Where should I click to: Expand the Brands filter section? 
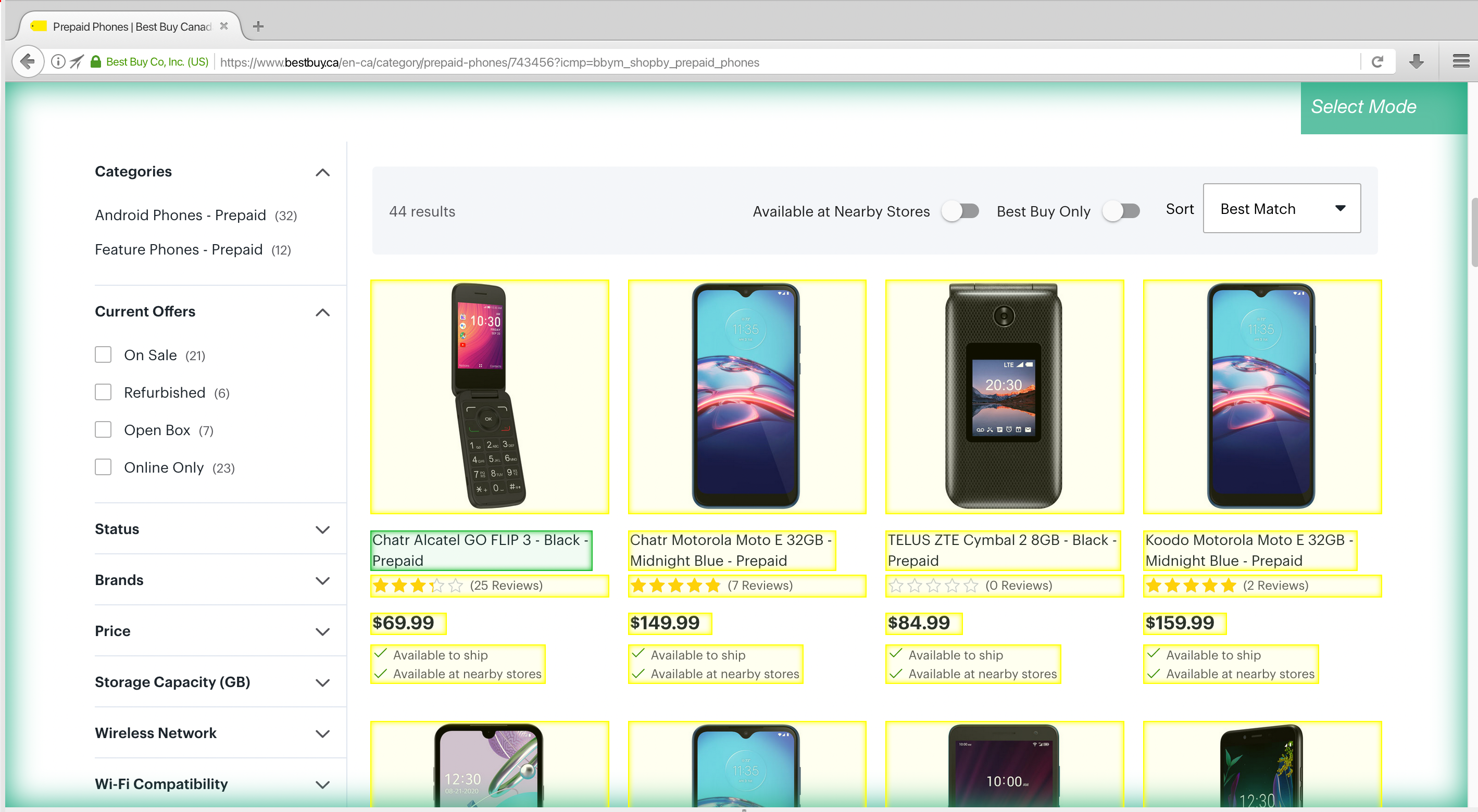[x=214, y=579]
